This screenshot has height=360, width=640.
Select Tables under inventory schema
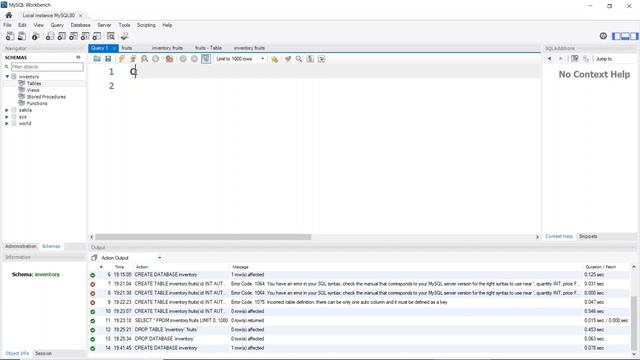(x=34, y=83)
